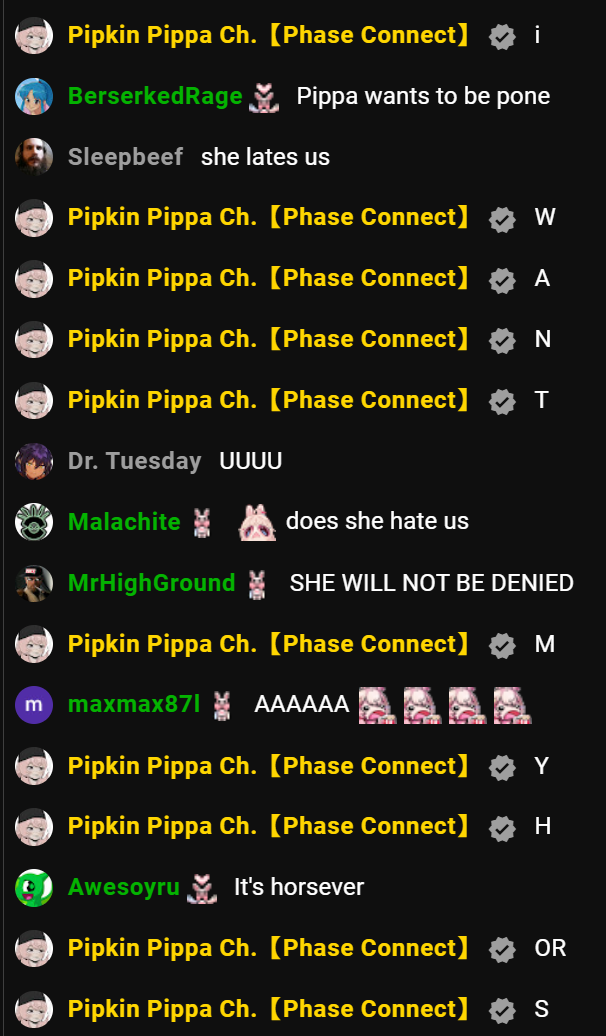Screen dimensions: 606x1036
Task: Open the Sleepbeef username link
Action: [x=126, y=157]
